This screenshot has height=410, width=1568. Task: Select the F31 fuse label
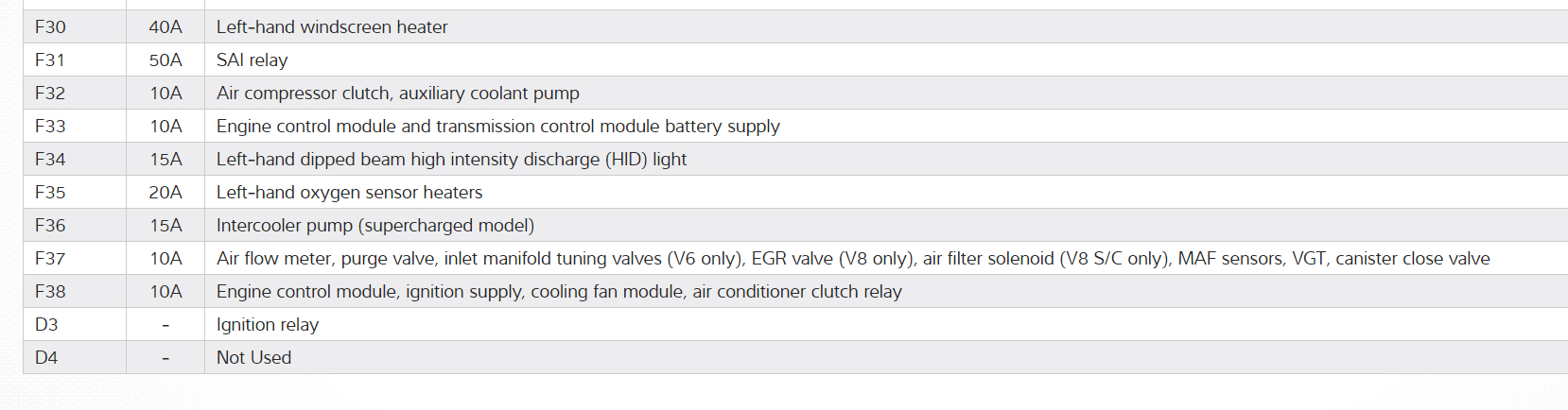pos(50,60)
